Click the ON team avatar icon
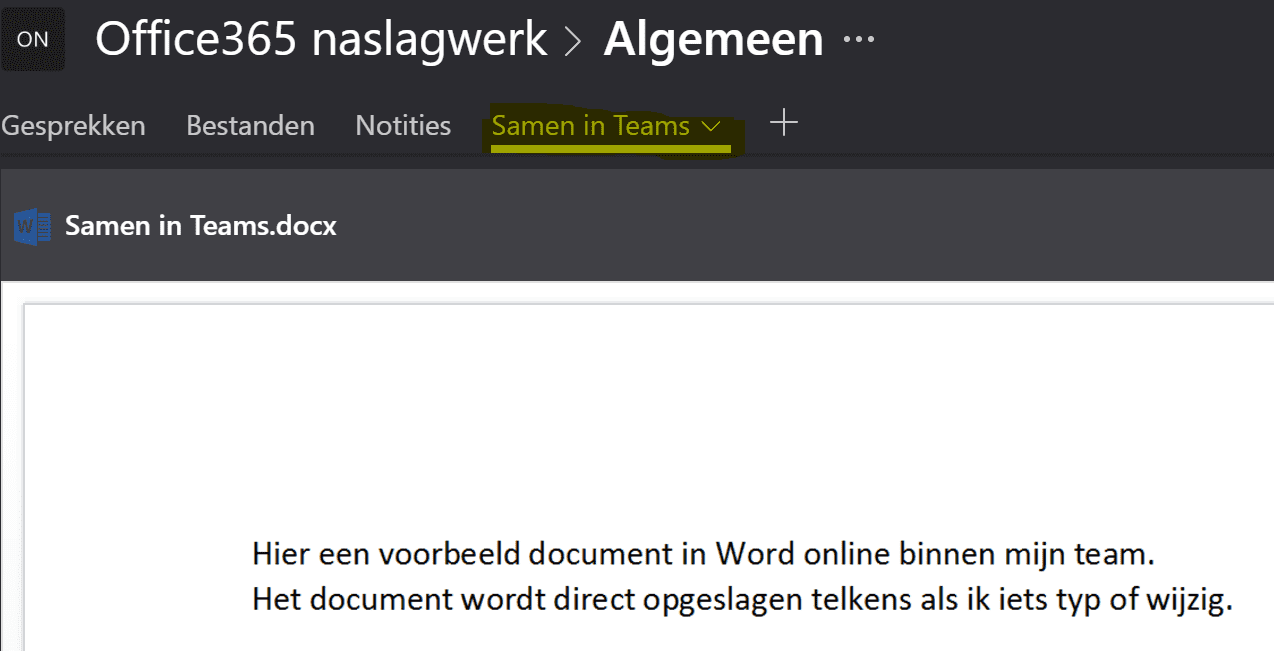1274x651 pixels. click(x=33, y=39)
